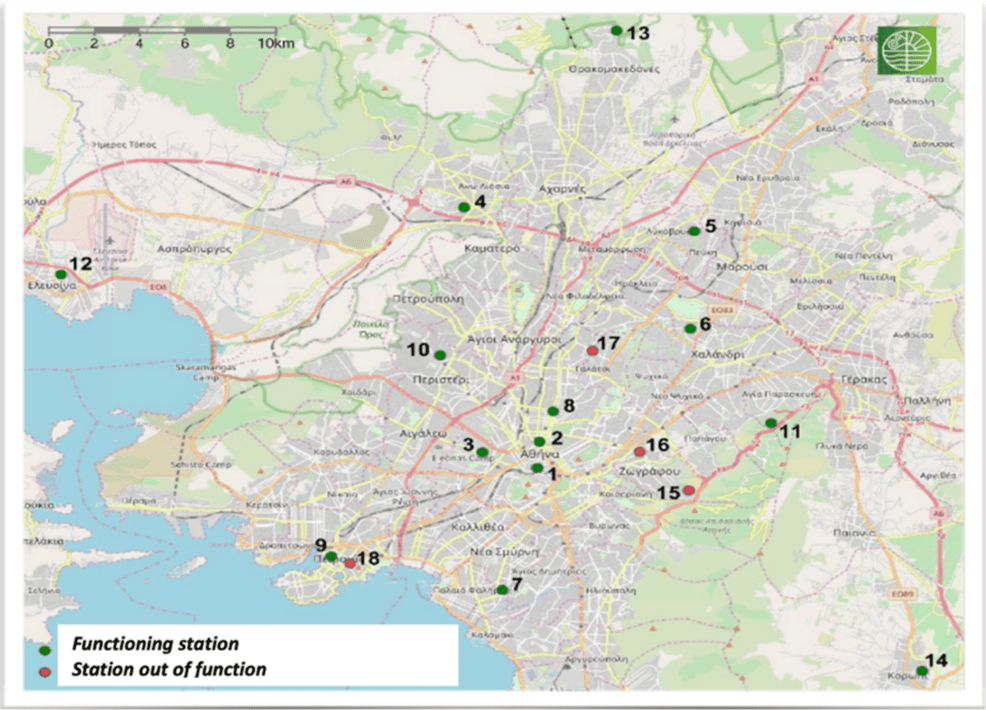This screenshot has height=710, width=986.
Task: Click red station marker 16
Action: [x=639, y=452]
